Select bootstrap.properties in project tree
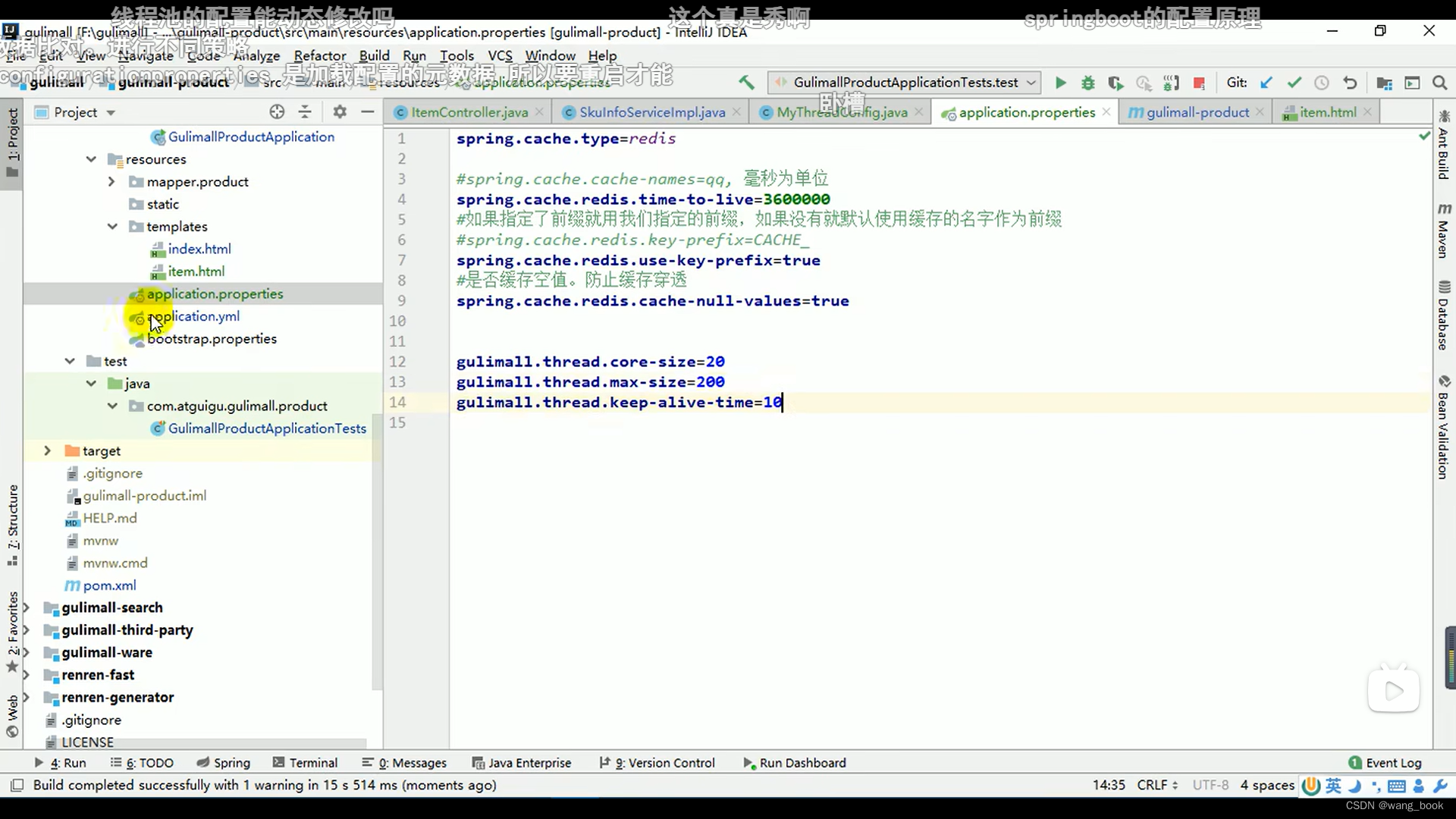 212,339
